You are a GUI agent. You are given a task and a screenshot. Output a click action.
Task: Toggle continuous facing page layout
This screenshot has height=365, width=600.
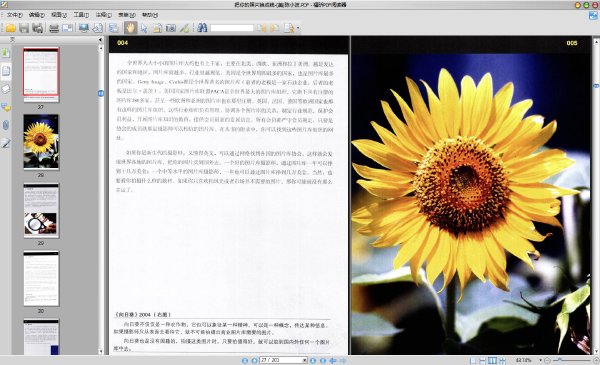tap(502, 360)
